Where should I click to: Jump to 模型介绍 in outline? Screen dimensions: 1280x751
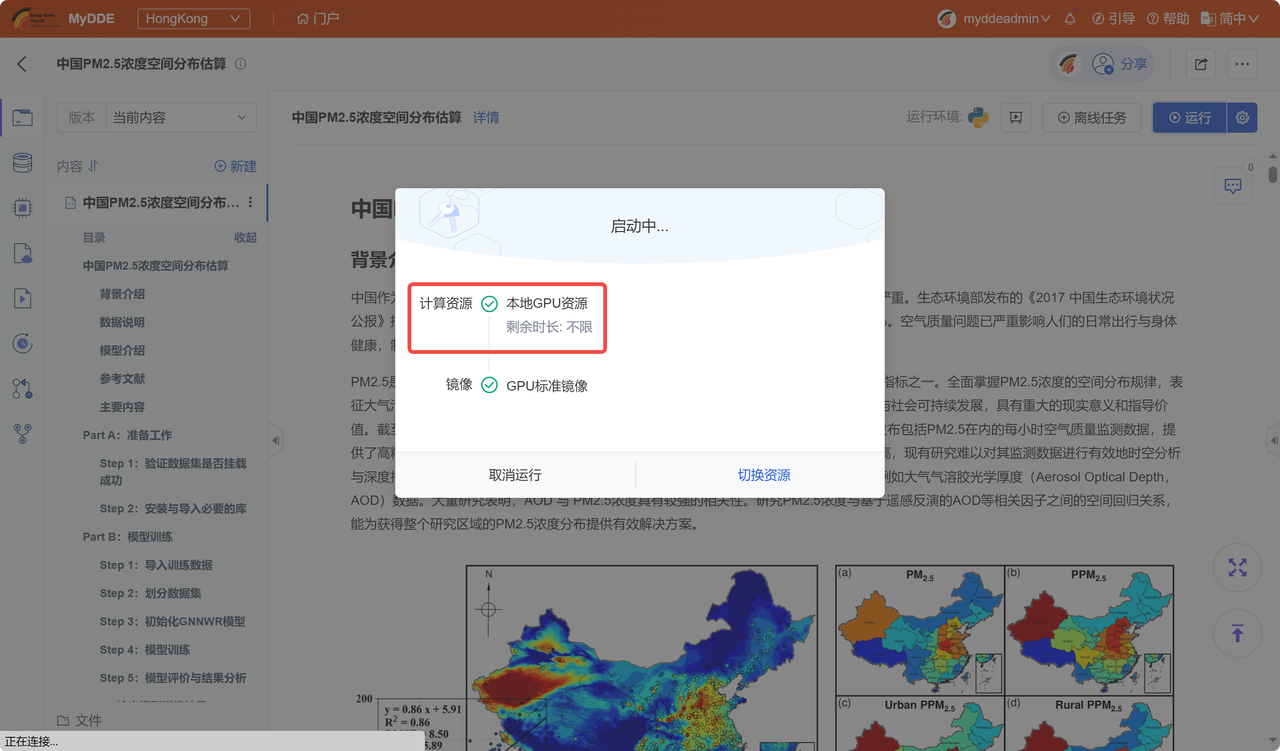[x=122, y=350]
